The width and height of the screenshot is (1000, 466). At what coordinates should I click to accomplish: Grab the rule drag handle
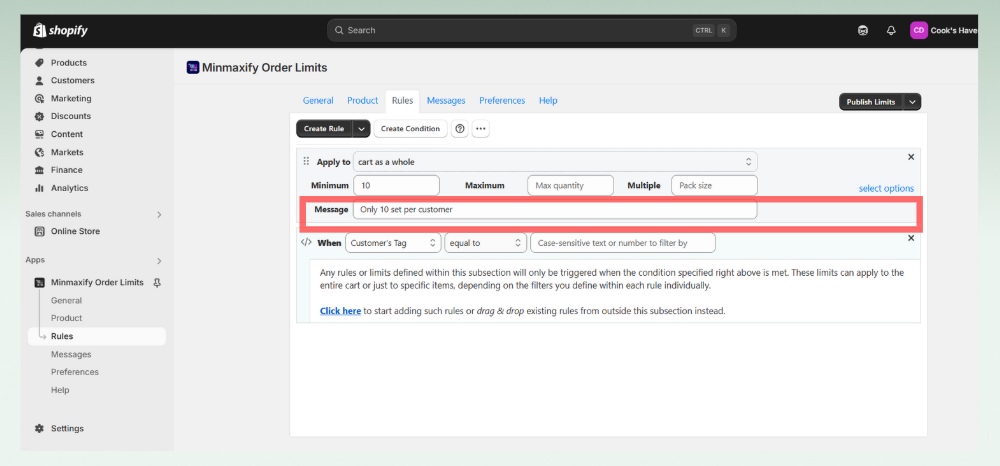tap(306, 162)
